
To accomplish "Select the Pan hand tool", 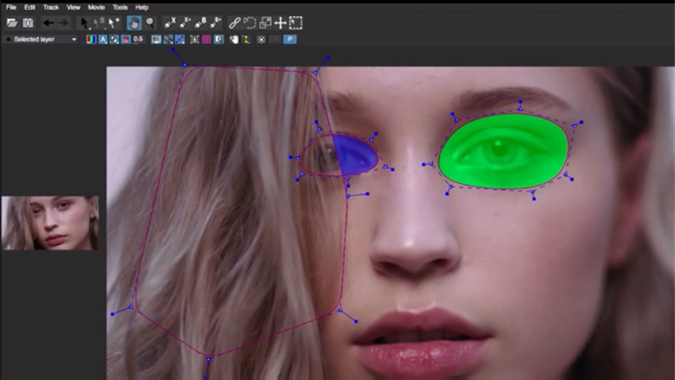I will 134,23.
